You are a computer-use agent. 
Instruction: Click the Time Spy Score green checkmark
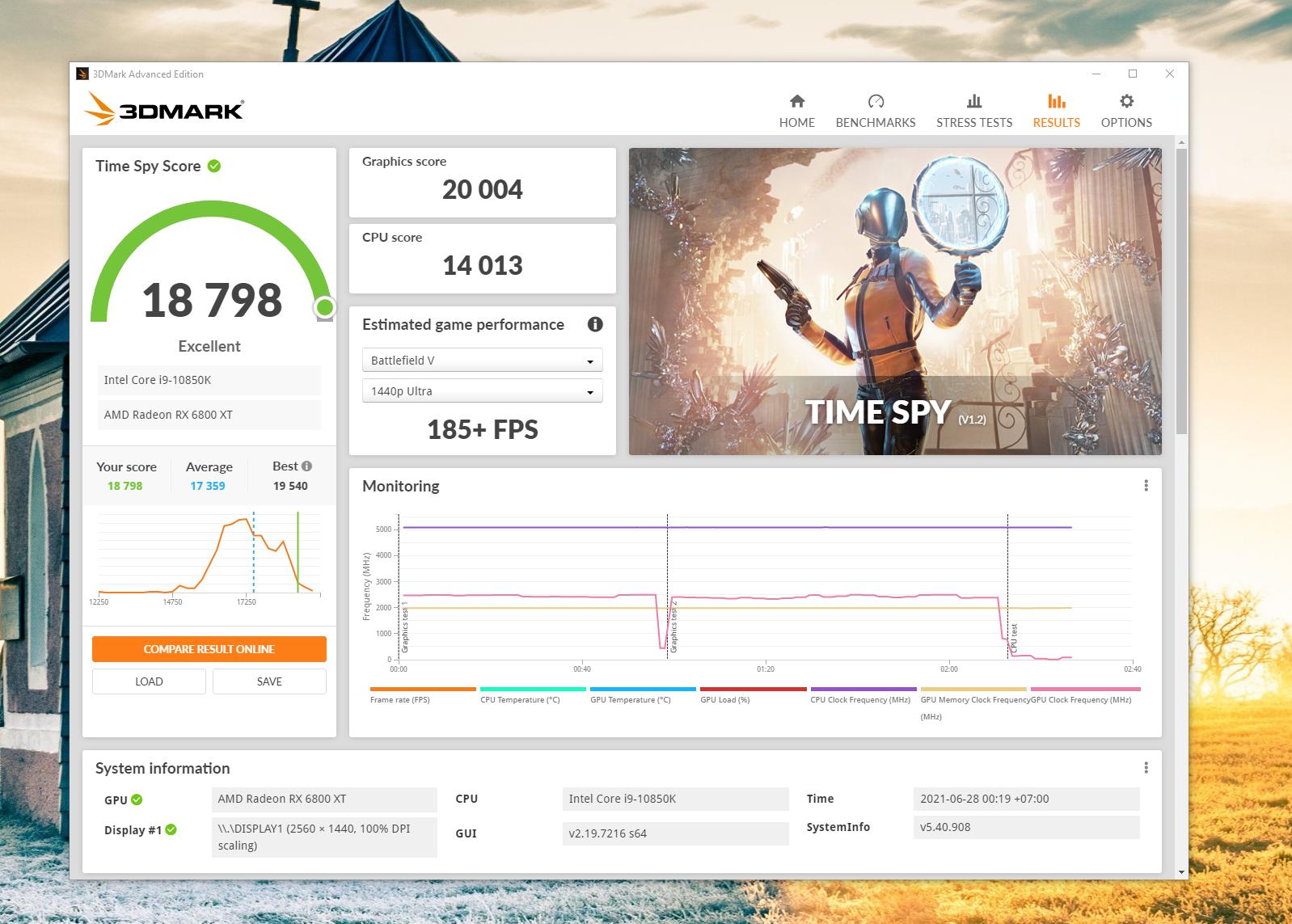click(x=214, y=166)
